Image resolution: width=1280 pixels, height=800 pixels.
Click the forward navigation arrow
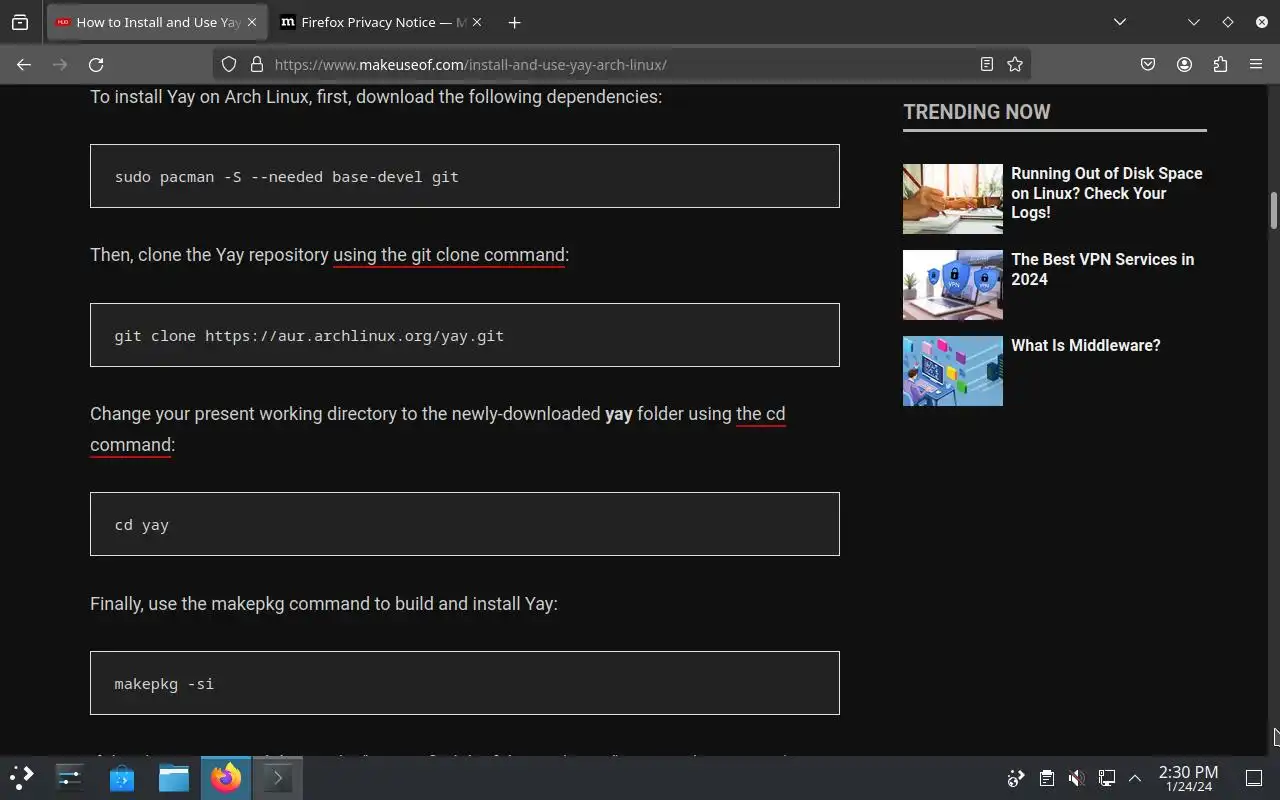(60, 64)
